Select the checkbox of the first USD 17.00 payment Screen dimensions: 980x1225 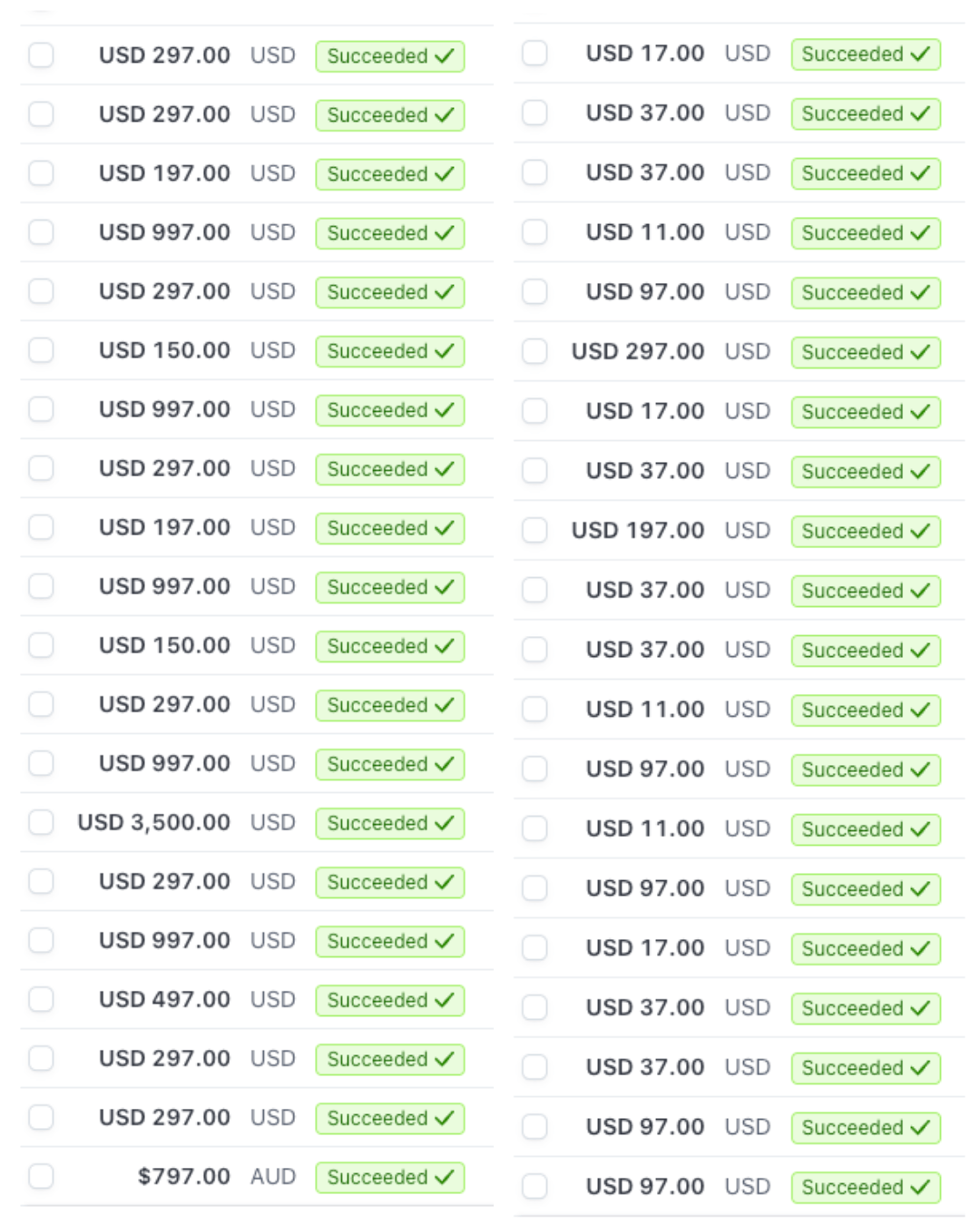(534, 54)
